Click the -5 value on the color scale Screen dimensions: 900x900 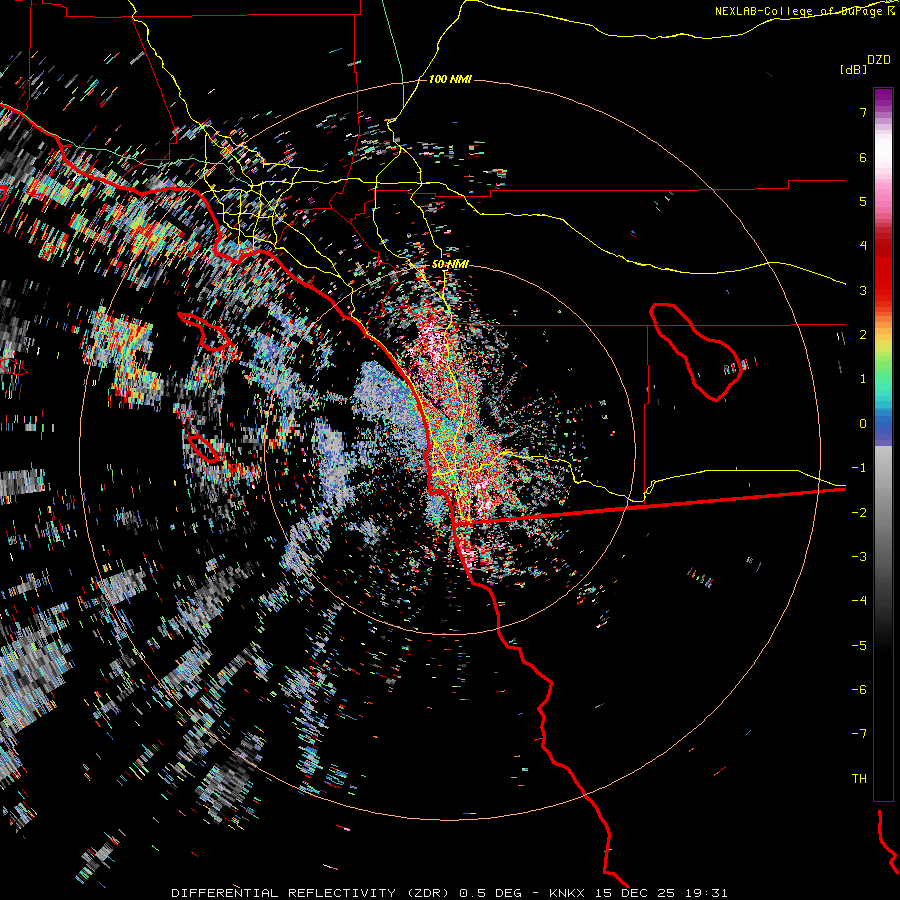(x=859, y=646)
